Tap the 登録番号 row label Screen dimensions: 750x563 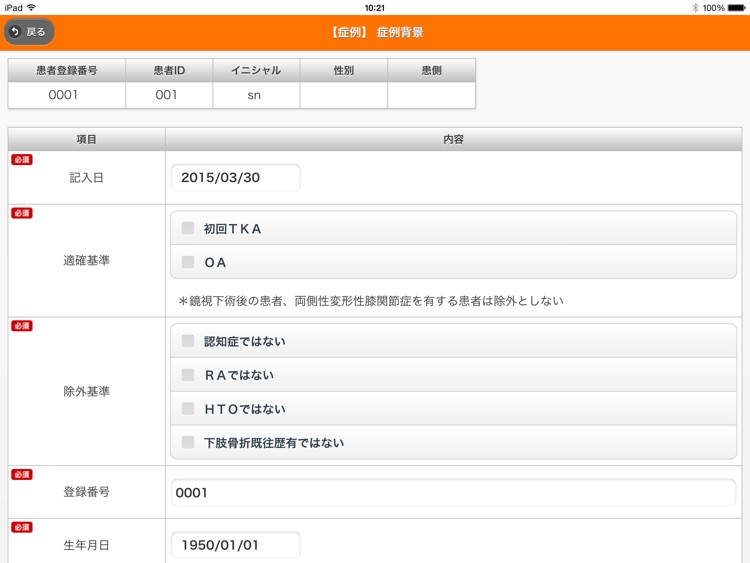[87, 492]
